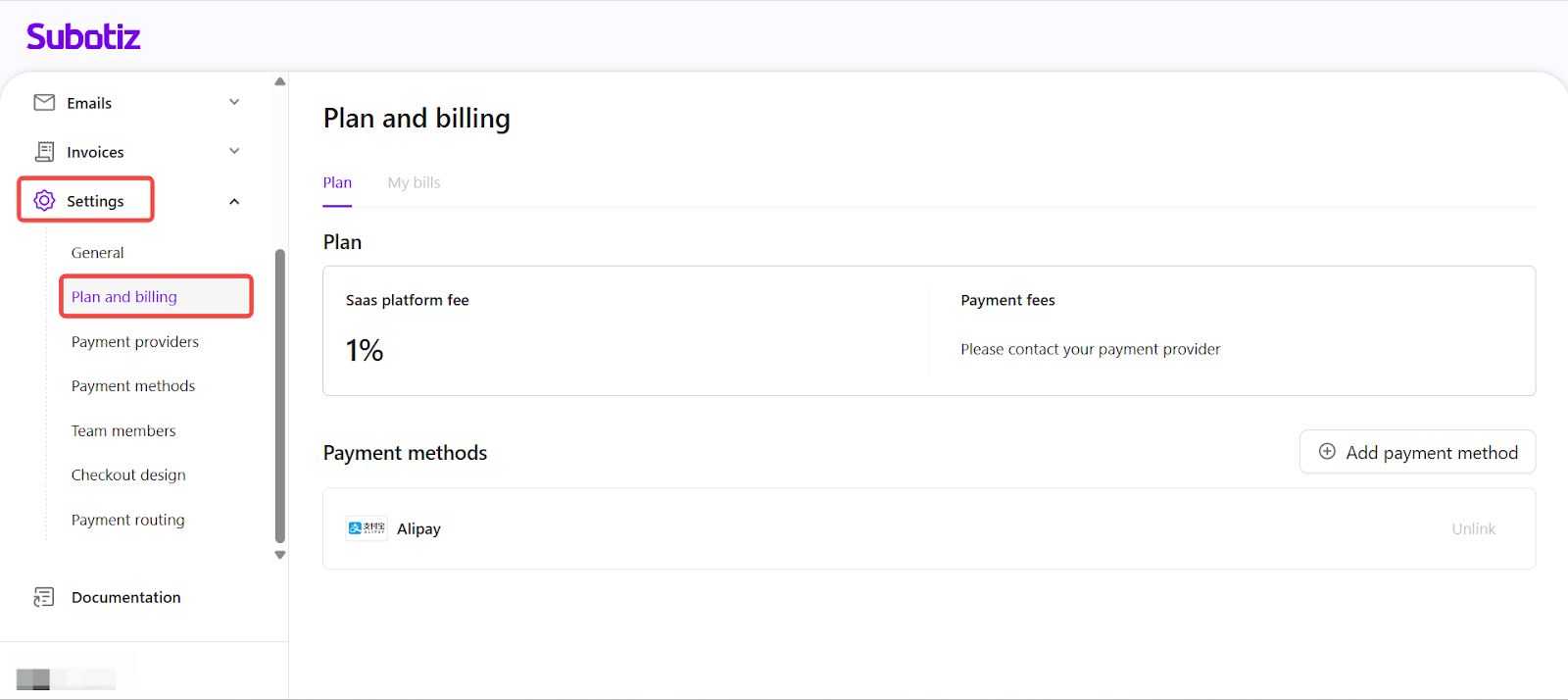The width and height of the screenshot is (1568, 700).
Task: Click the Documentation icon in sidebar
Action: (x=44, y=597)
